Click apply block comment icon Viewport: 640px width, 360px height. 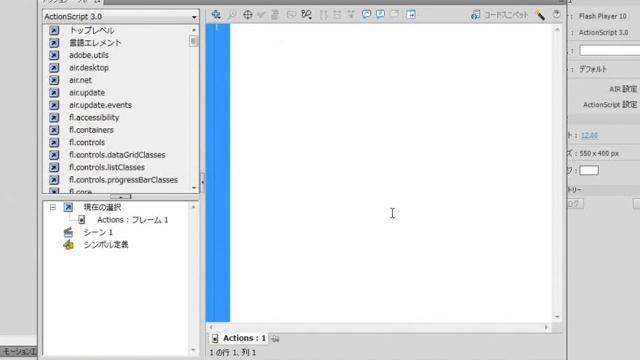367,15
